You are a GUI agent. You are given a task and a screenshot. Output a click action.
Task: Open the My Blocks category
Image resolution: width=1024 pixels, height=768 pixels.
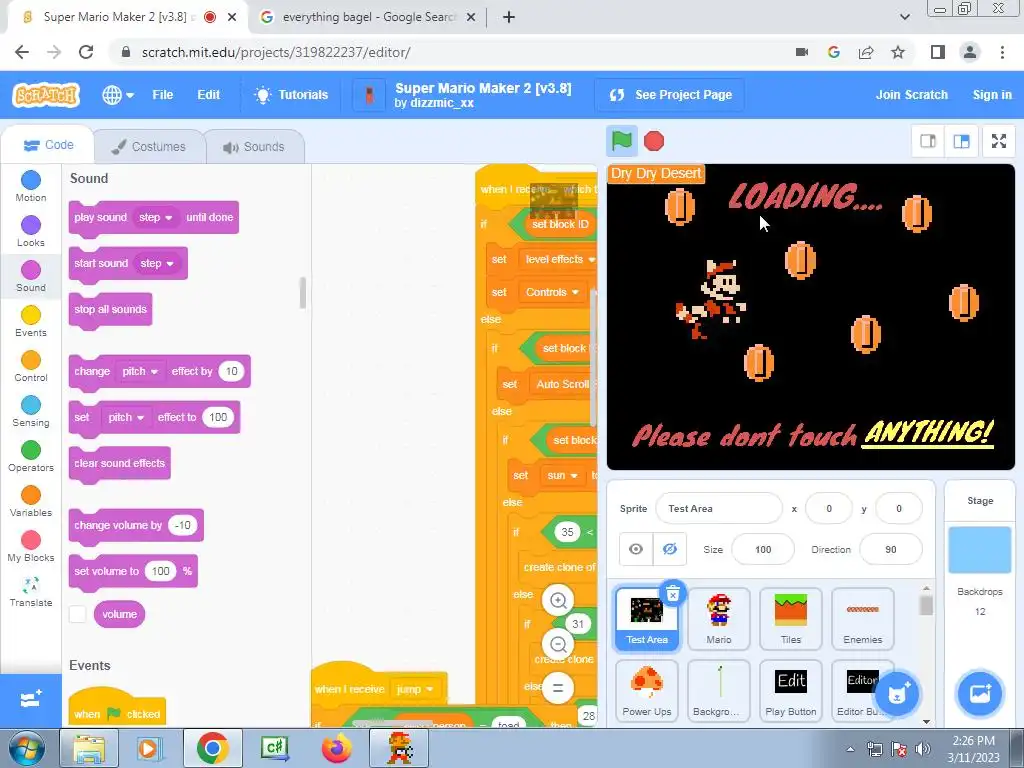click(x=31, y=547)
